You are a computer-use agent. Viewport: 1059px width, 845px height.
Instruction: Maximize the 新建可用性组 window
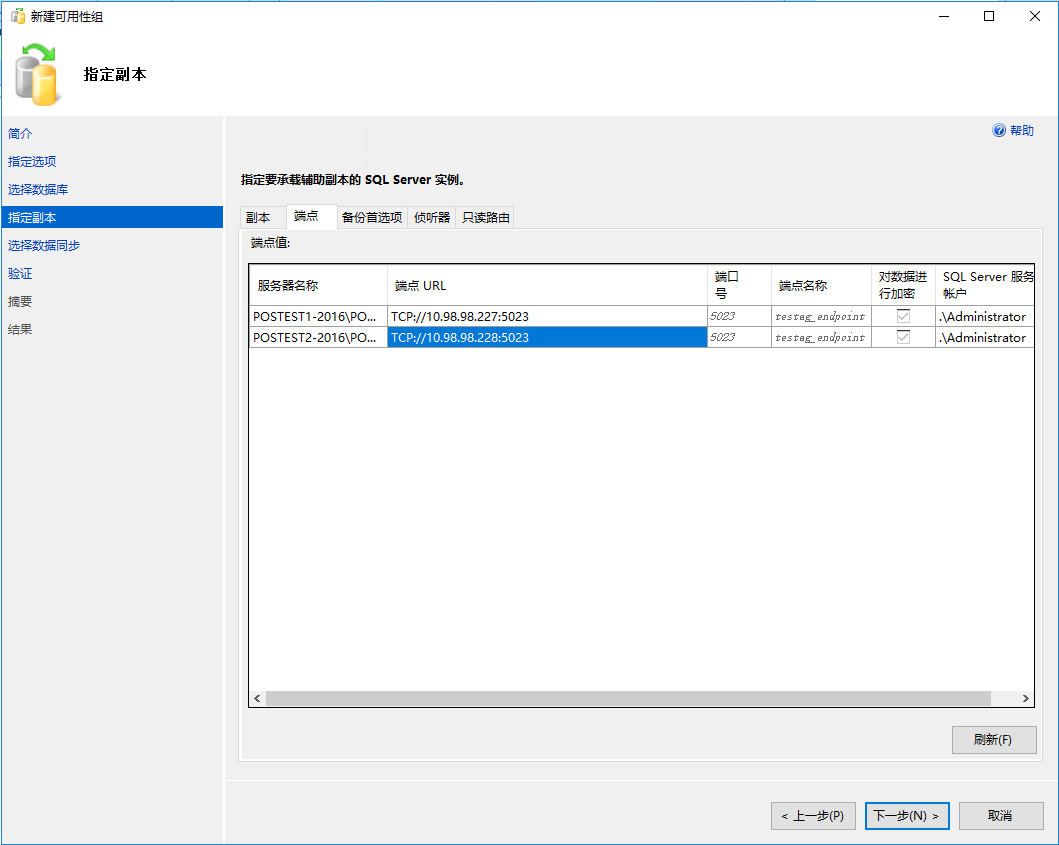pyautogui.click(x=989, y=16)
